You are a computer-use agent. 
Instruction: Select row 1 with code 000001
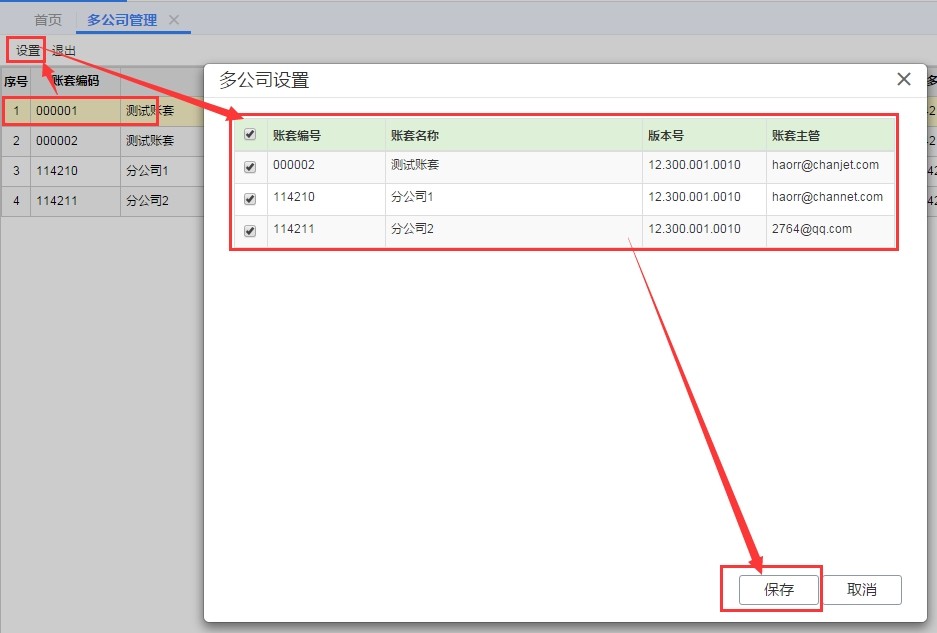click(102, 111)
